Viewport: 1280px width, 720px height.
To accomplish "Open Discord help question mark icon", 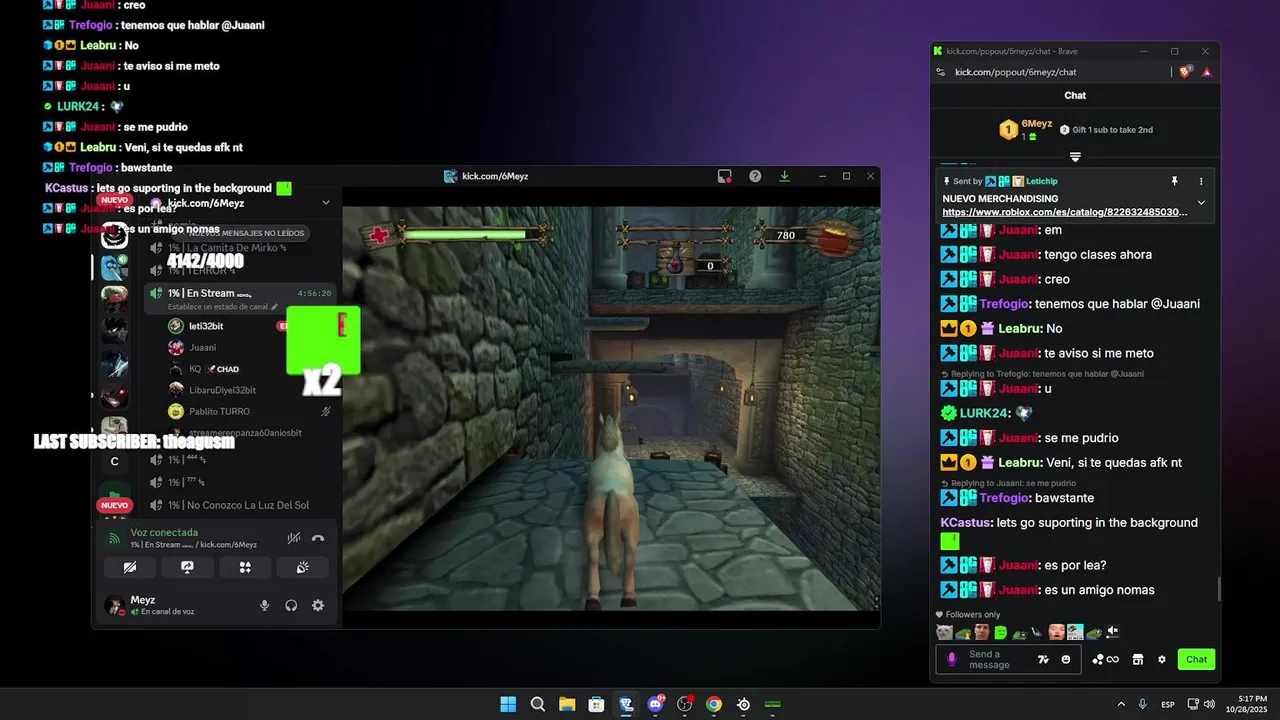I will (755, 176).
